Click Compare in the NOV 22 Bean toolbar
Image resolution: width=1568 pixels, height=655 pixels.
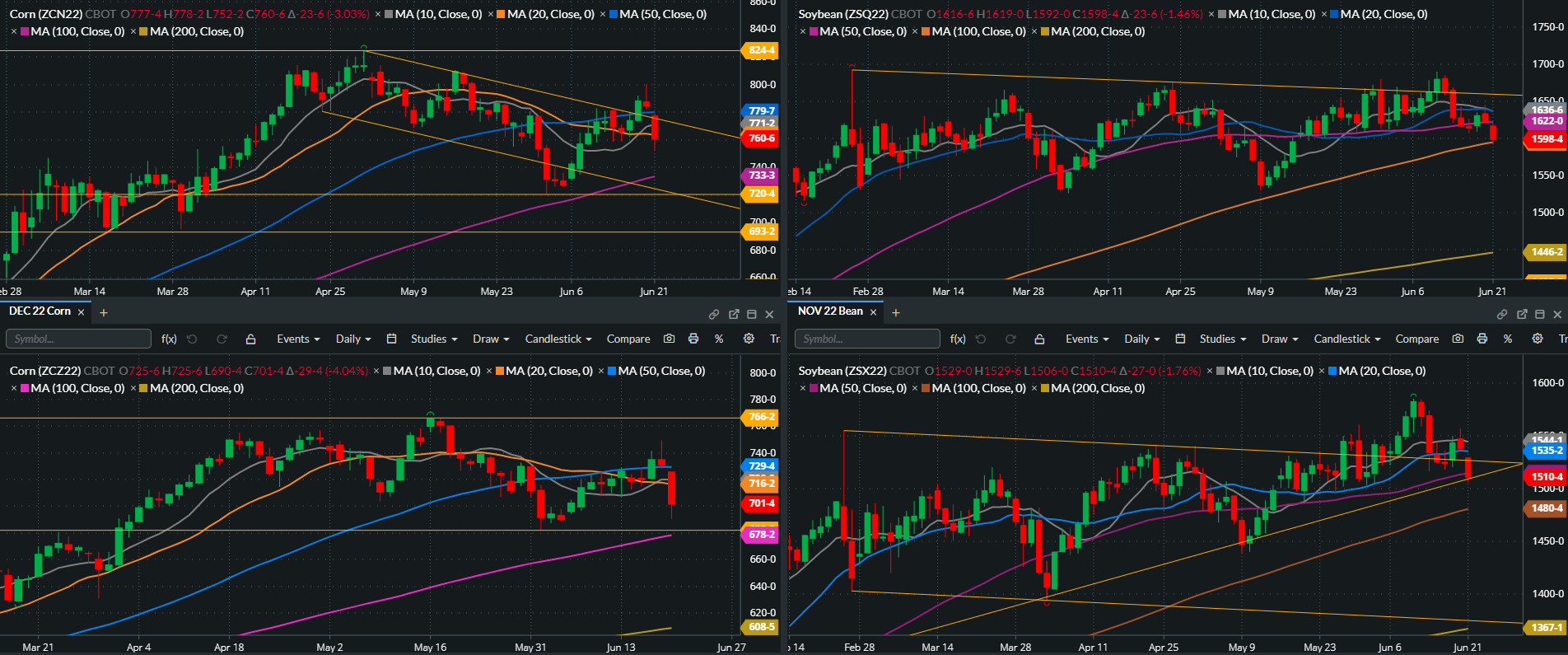point(1417,339)
